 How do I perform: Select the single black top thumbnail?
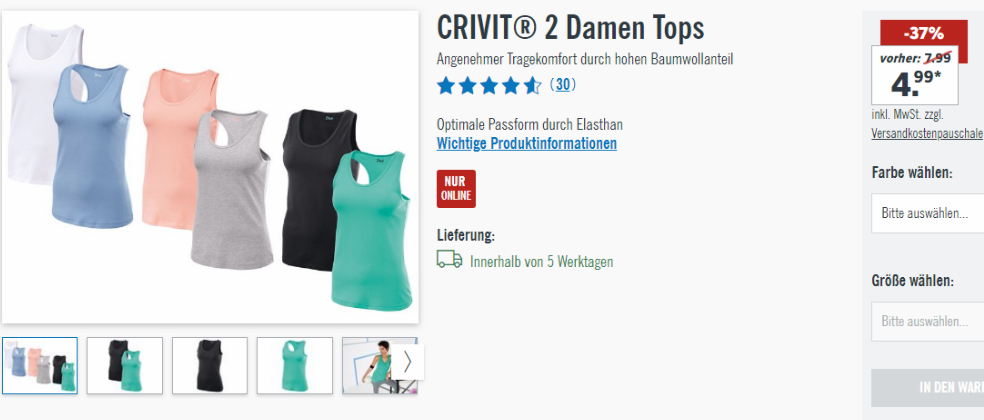(210, 365)
